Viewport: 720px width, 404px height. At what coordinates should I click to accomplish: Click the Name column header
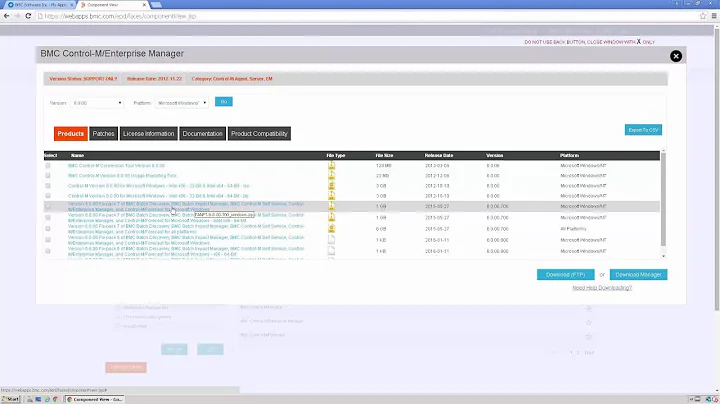(x=77, y=155)
